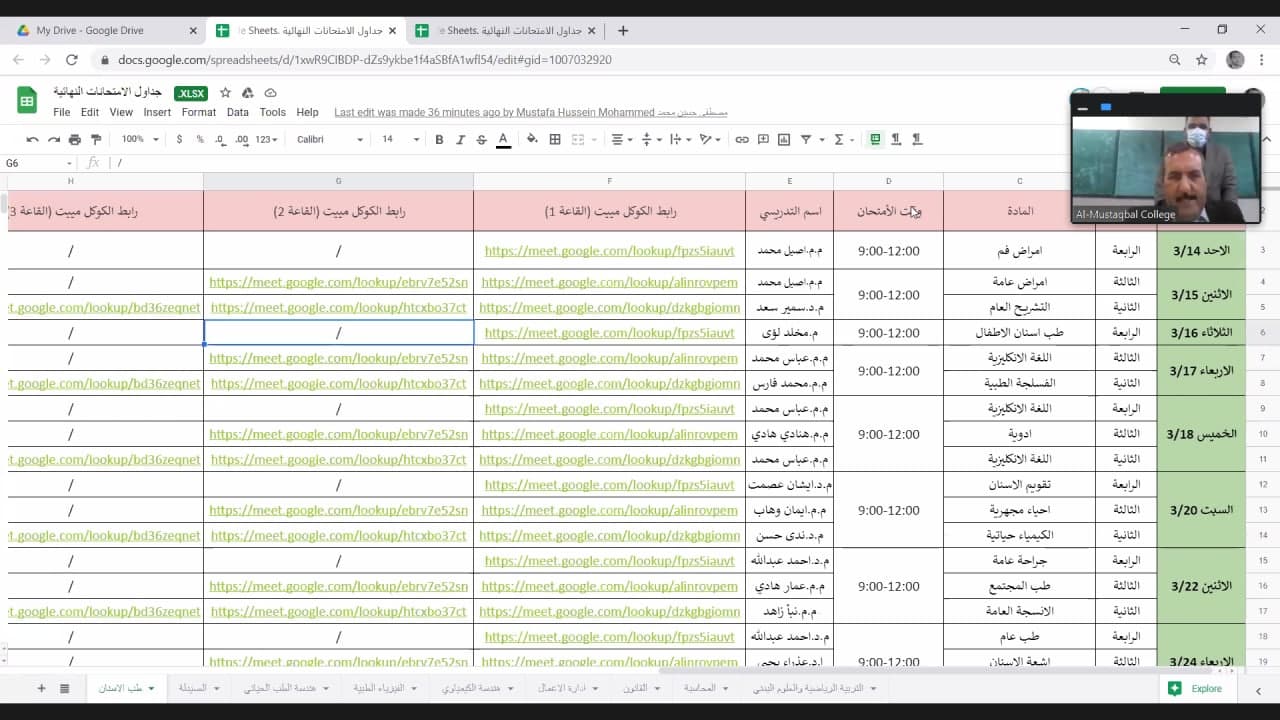
Task: Print the spreadsheet using printer icon
Action: coord(75,139)
